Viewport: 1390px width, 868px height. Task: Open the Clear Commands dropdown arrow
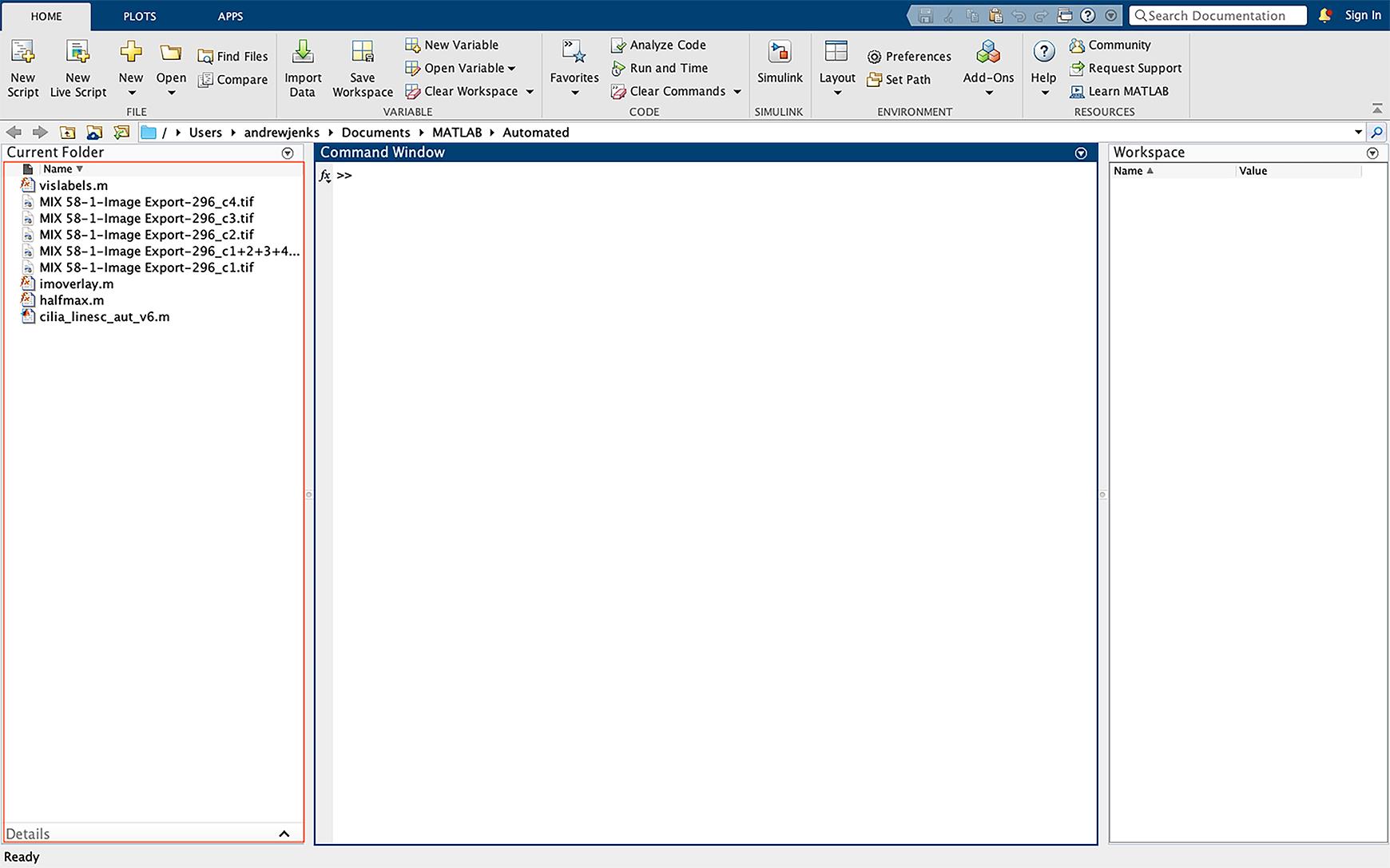(737, 91)
